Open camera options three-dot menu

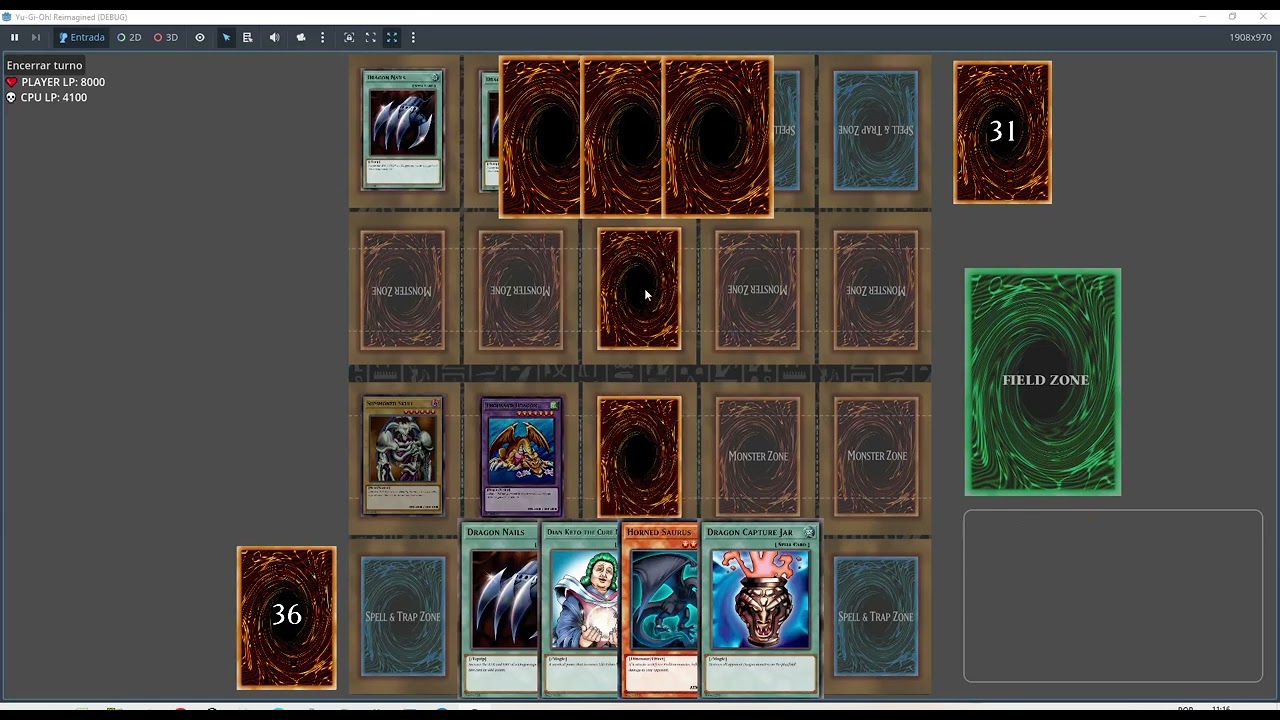(322, 37)
